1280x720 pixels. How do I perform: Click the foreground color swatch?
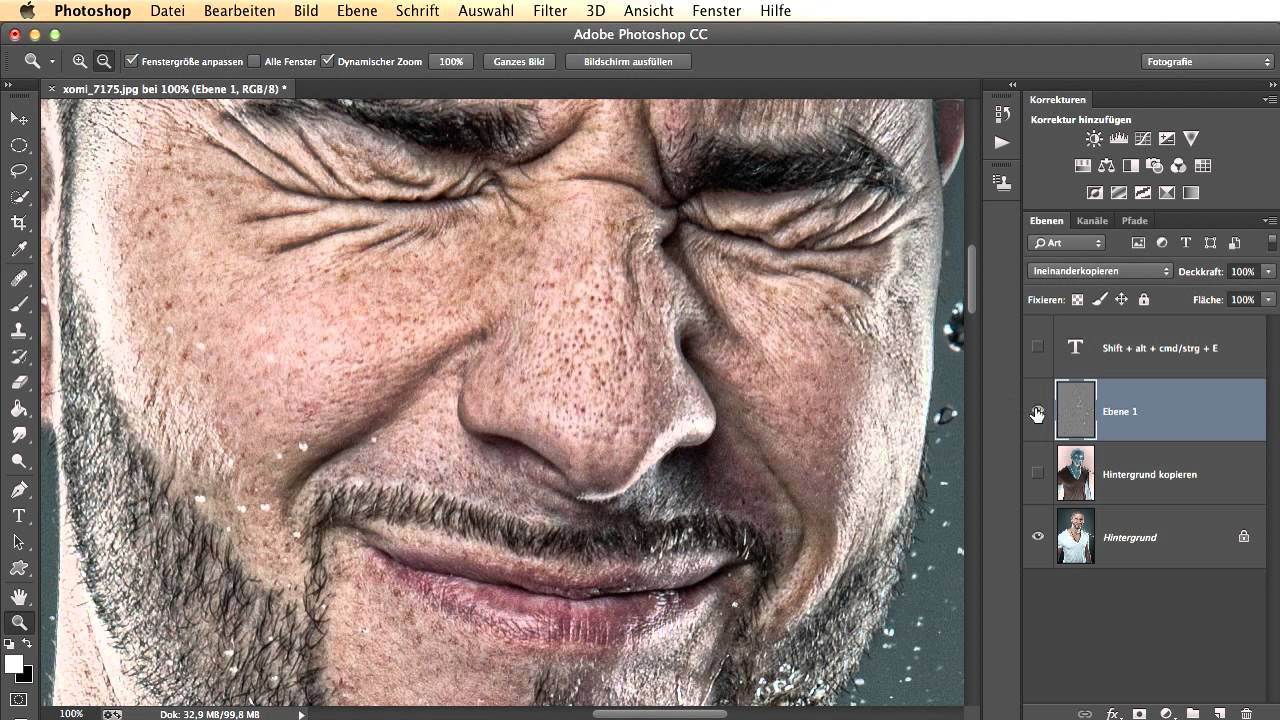[13, 664]
